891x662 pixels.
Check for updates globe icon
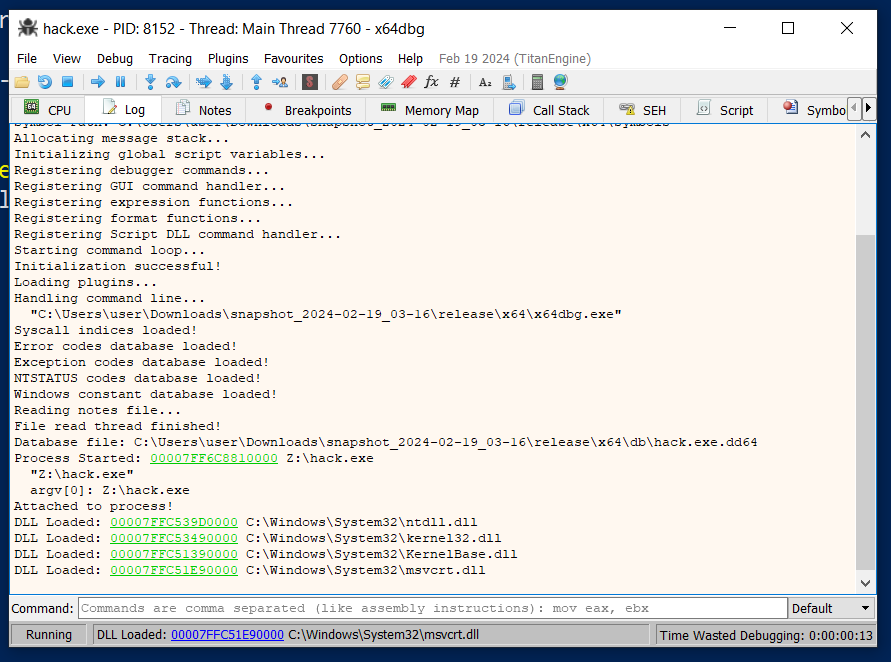tap(560, 82)
